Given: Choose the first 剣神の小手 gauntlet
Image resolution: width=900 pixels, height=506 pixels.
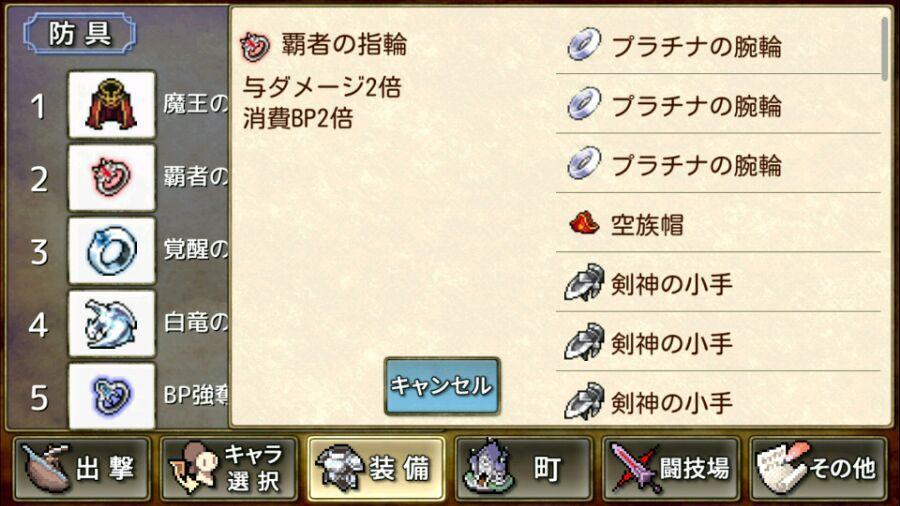Looking at the screenshot, I should [718, 283].
